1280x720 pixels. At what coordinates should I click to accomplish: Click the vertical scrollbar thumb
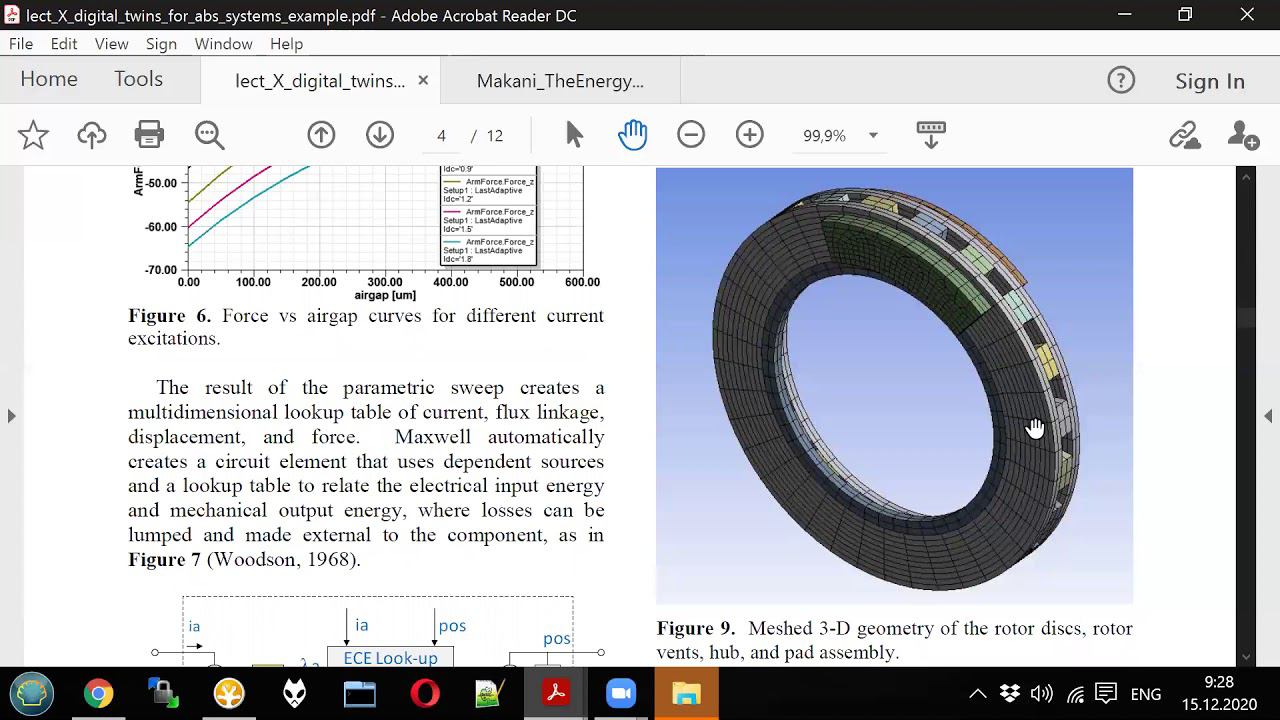[1246, 318]
